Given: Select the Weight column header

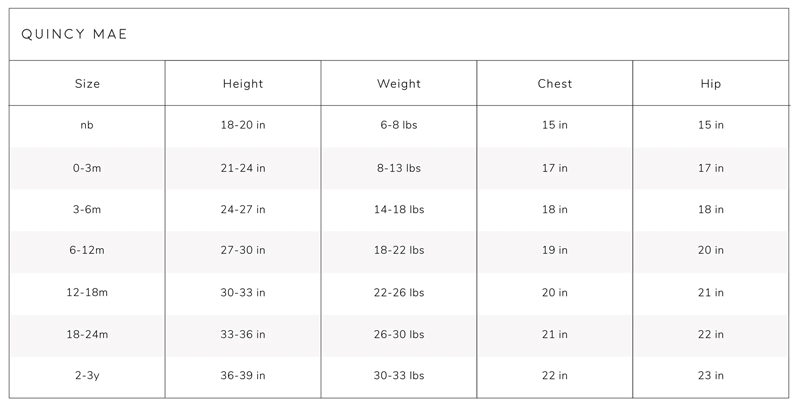Looking at the screenshot, I should [x=399, y=84].
